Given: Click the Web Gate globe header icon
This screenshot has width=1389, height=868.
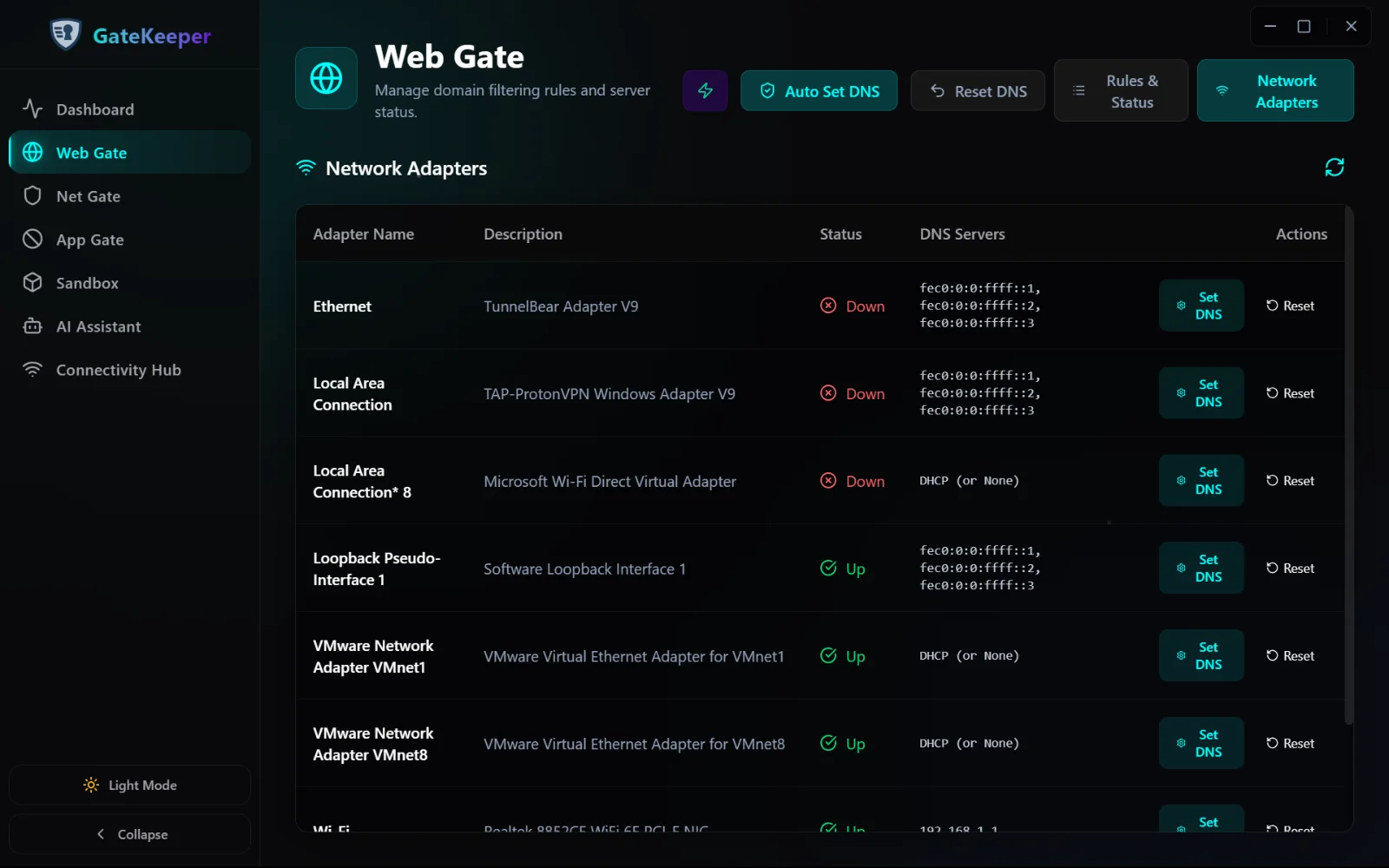Looking at the screenshot, I should (326, 78).
